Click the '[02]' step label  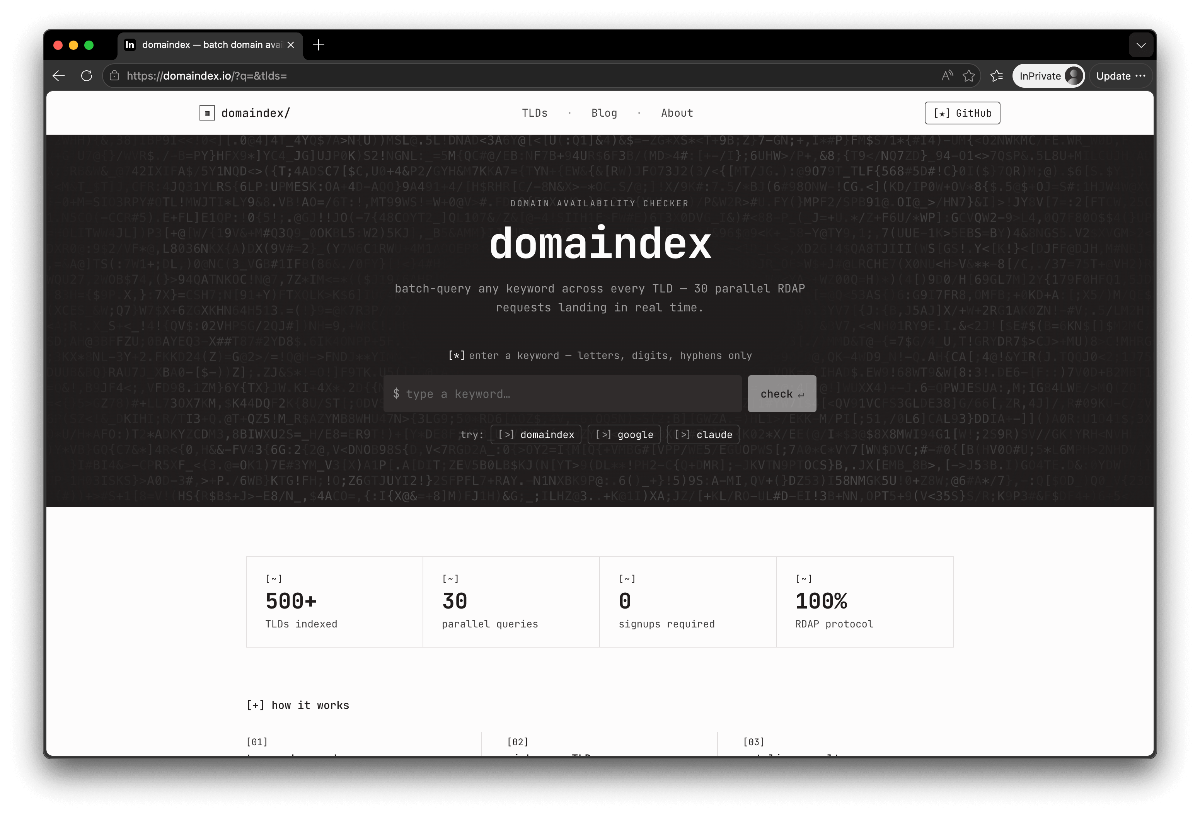point(518,742)
